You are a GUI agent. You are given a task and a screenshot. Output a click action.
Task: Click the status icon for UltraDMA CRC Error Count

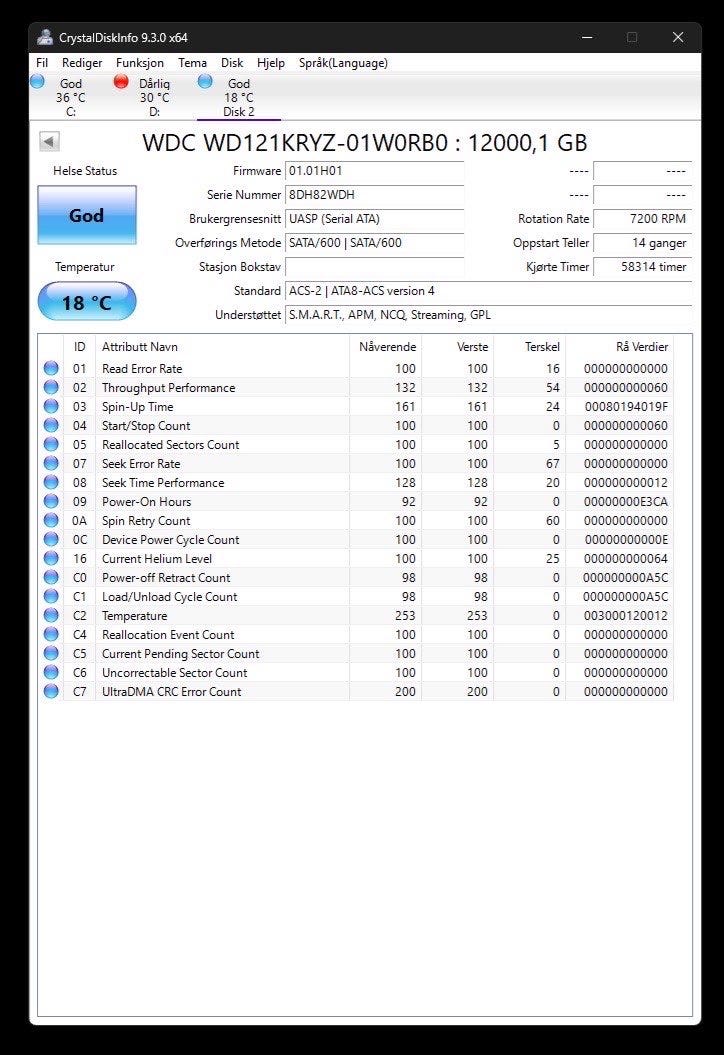click(x=51, y=691)
